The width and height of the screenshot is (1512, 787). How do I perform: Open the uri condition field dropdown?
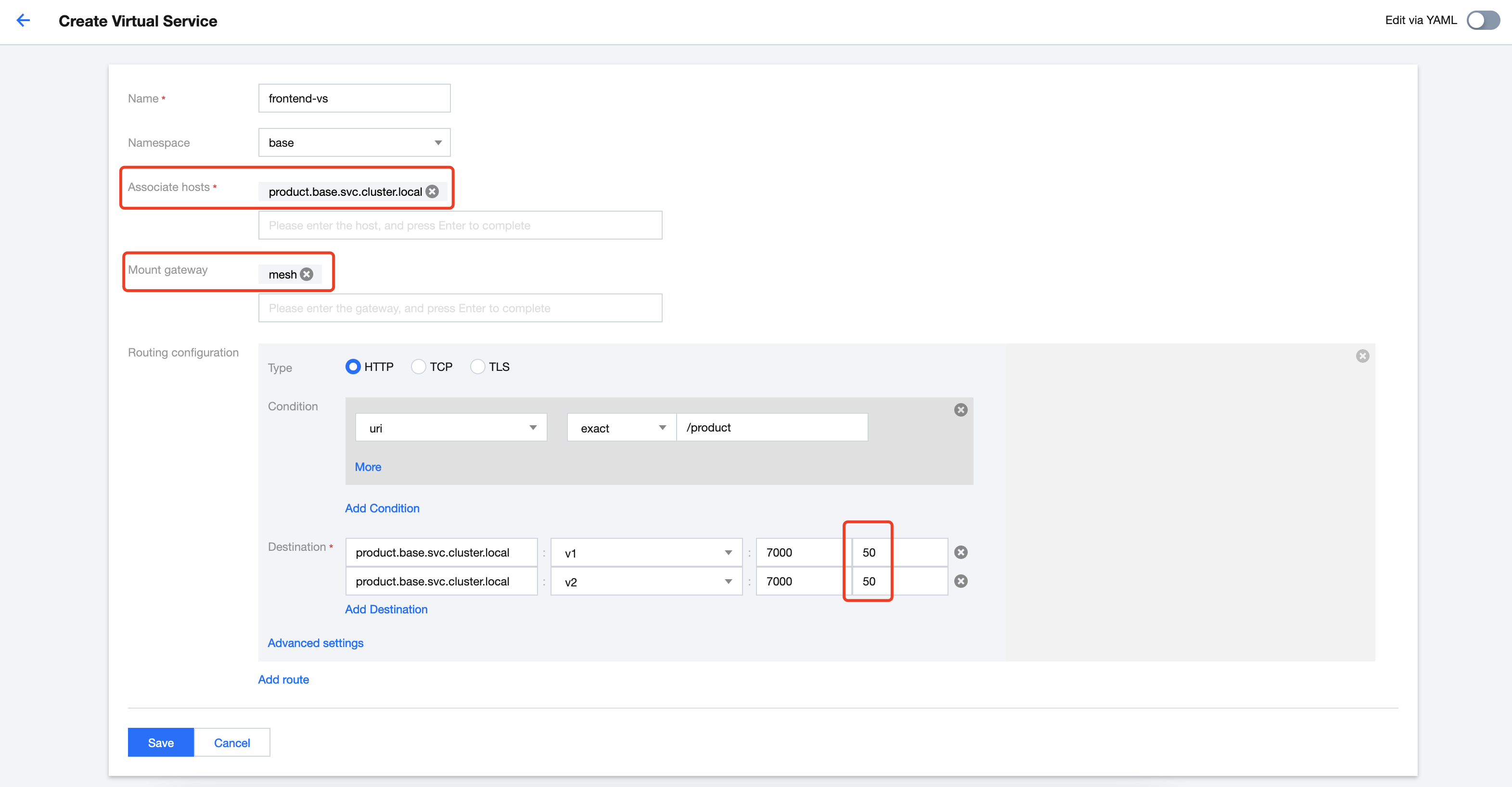451,428
